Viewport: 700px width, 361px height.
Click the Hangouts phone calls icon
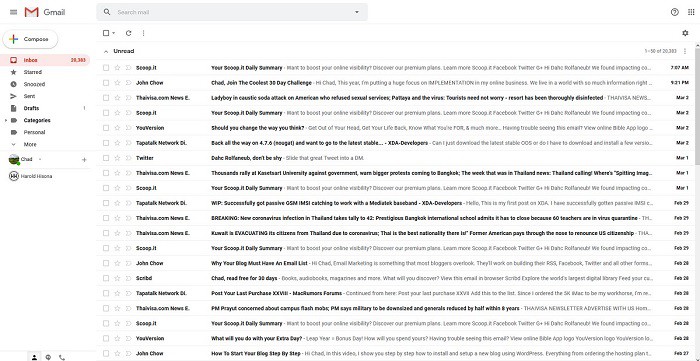pyautogui.click(x=62, y=357)
